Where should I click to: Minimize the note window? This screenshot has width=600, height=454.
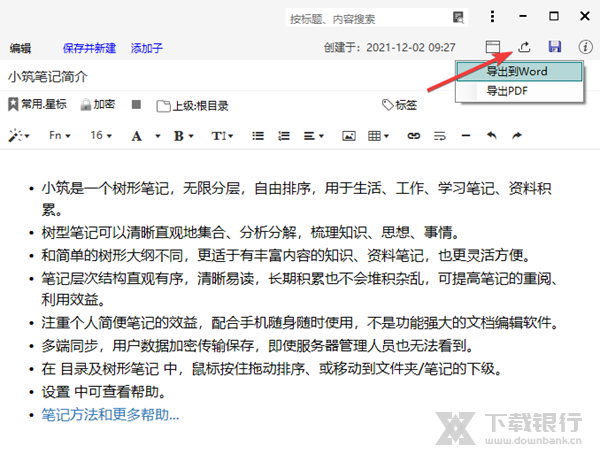[x=523, y=16]
